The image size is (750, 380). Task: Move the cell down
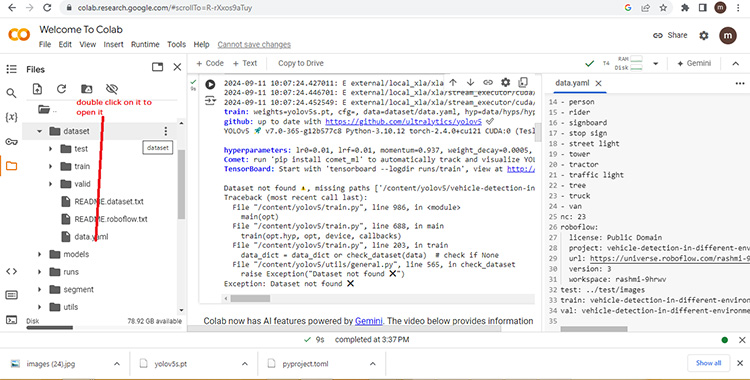pyautogui.click(x=471, y=82)
